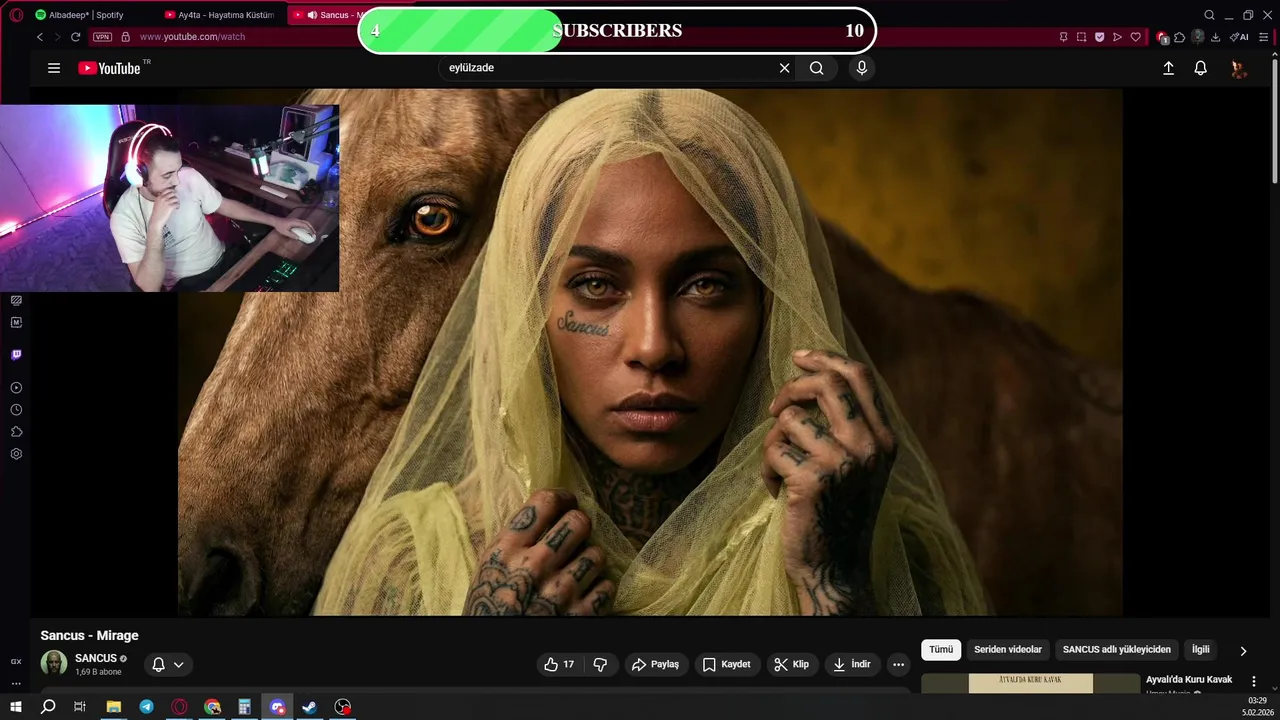This screenshot has height=720, width=1280.
Task: Open SANCUS channel avatar
Action: pos(54,663)
